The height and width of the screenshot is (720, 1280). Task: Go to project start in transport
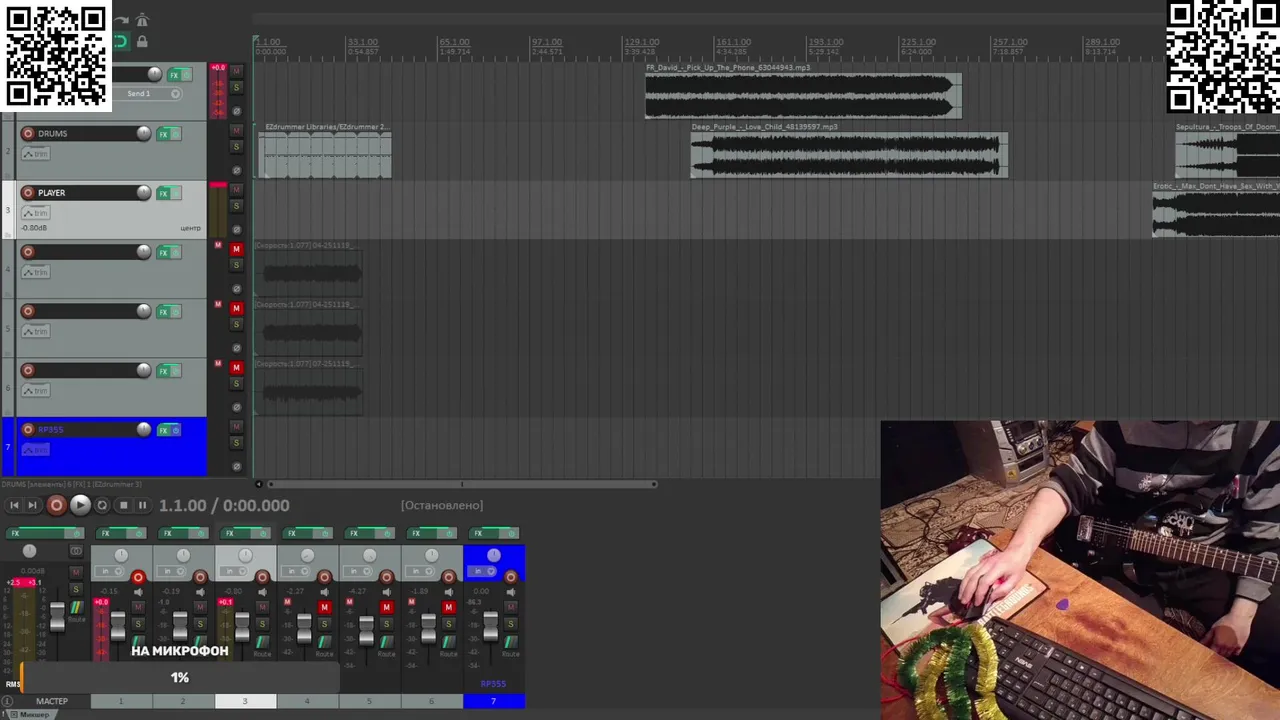[x=14, y=506]
